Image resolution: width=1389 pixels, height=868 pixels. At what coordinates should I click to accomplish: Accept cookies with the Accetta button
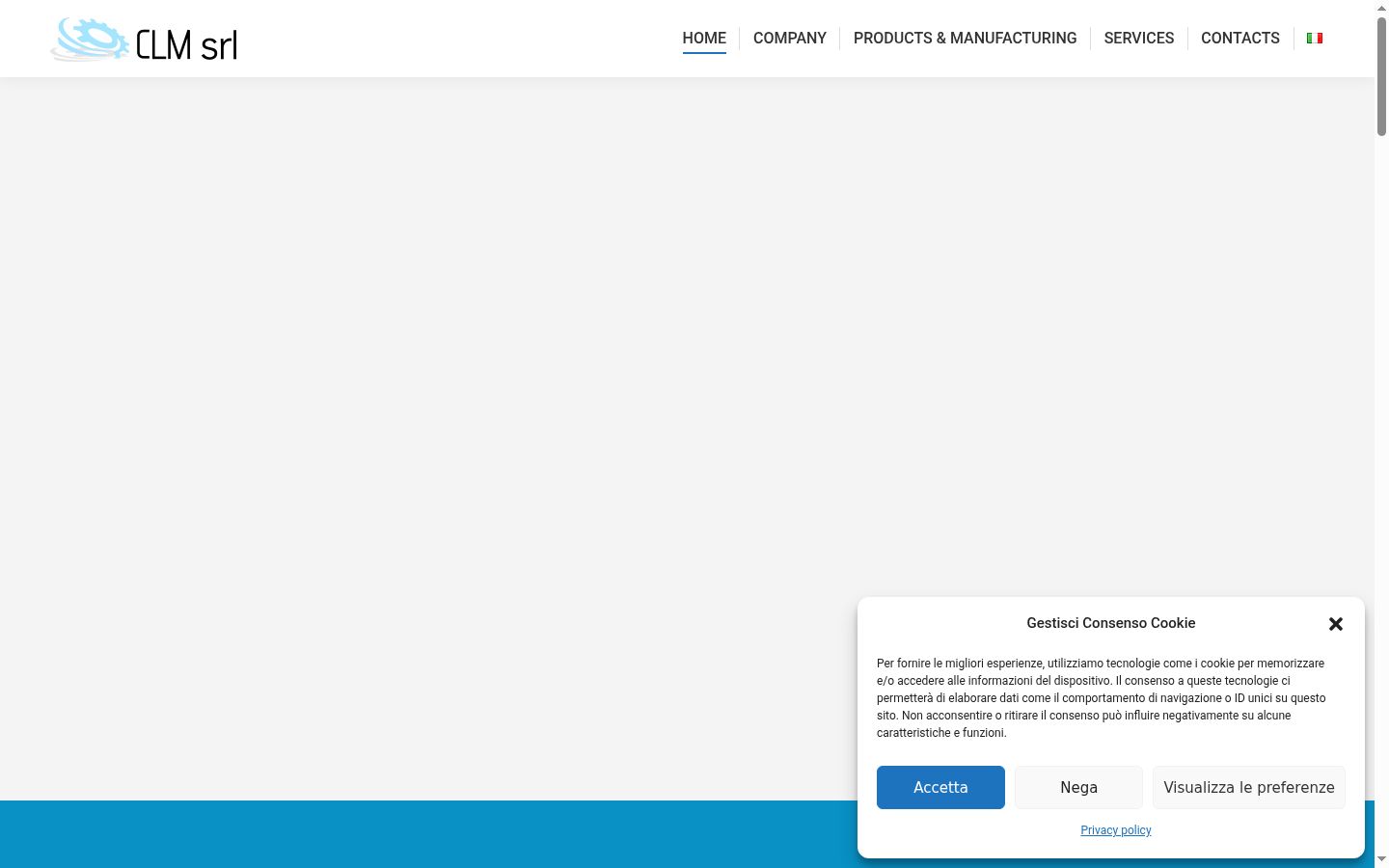point(940,787)
